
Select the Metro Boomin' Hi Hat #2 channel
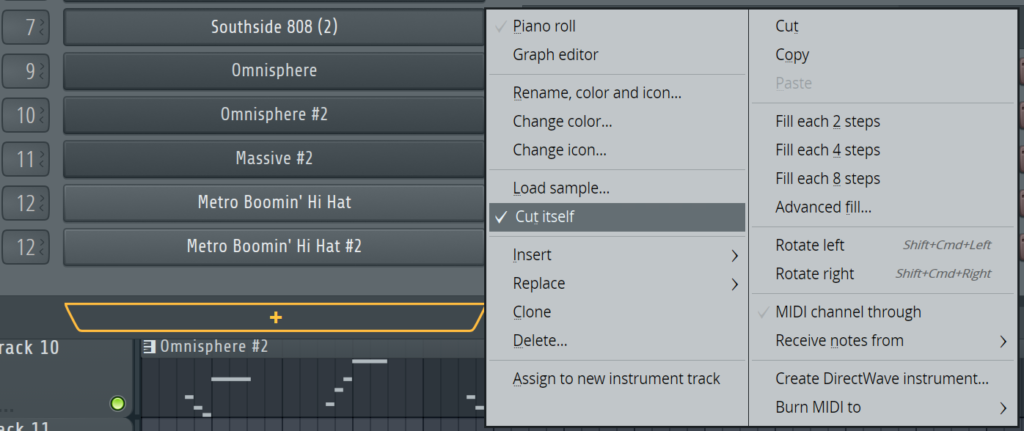coord(274,246)
